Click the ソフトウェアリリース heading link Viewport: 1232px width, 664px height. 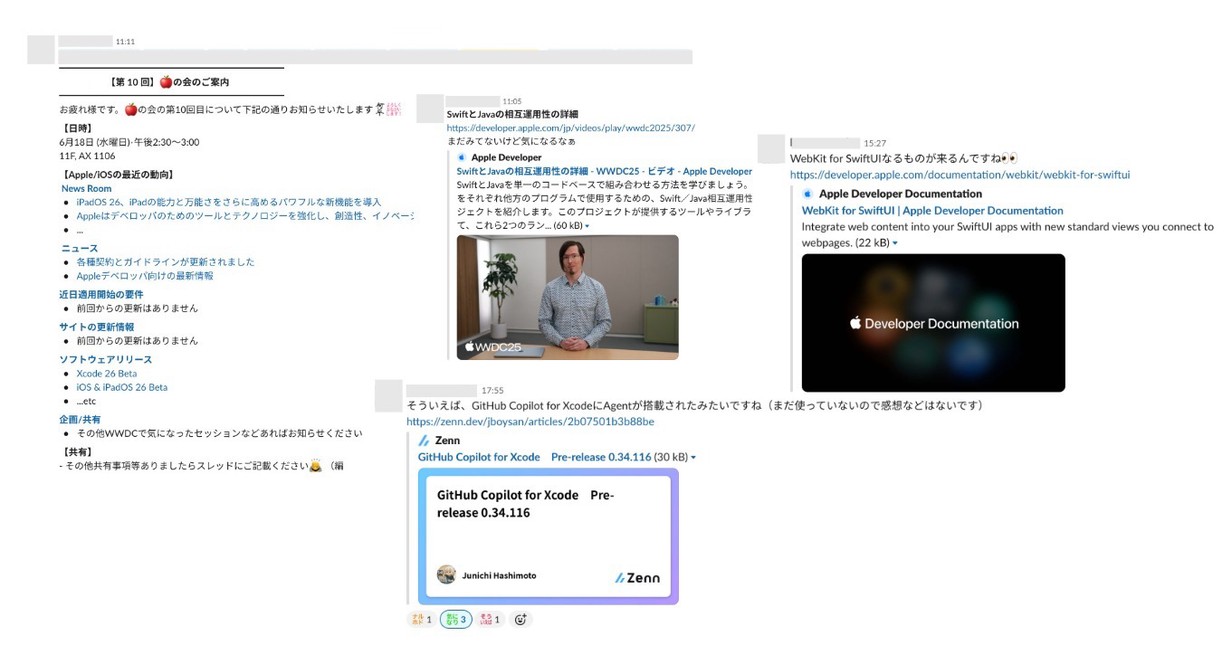coord(105,360)
